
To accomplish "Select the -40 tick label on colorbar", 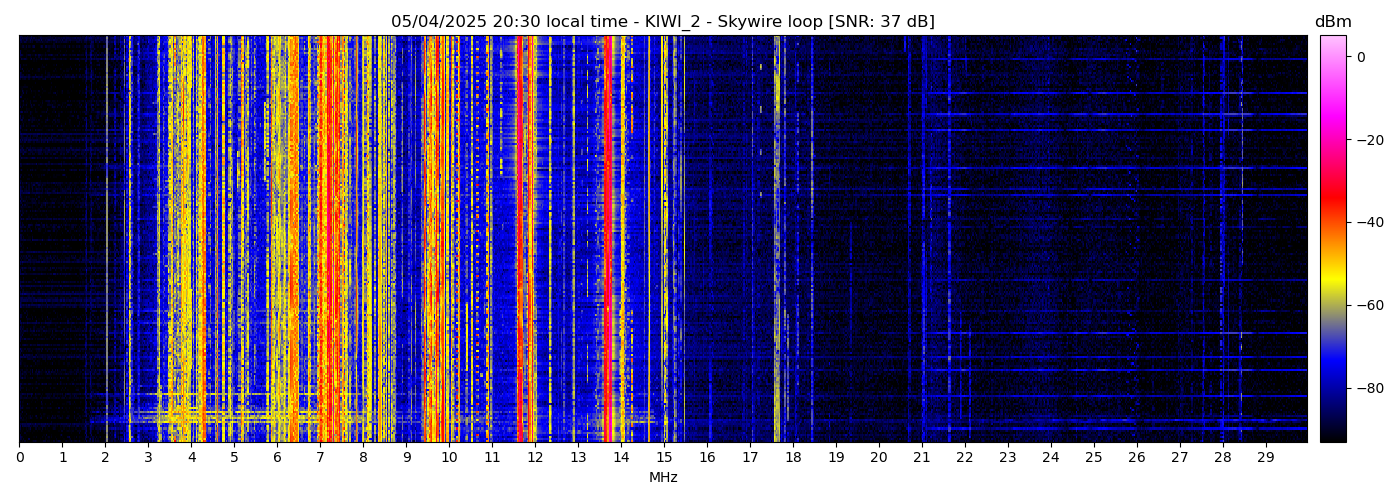I will [x=1367, y=222].
